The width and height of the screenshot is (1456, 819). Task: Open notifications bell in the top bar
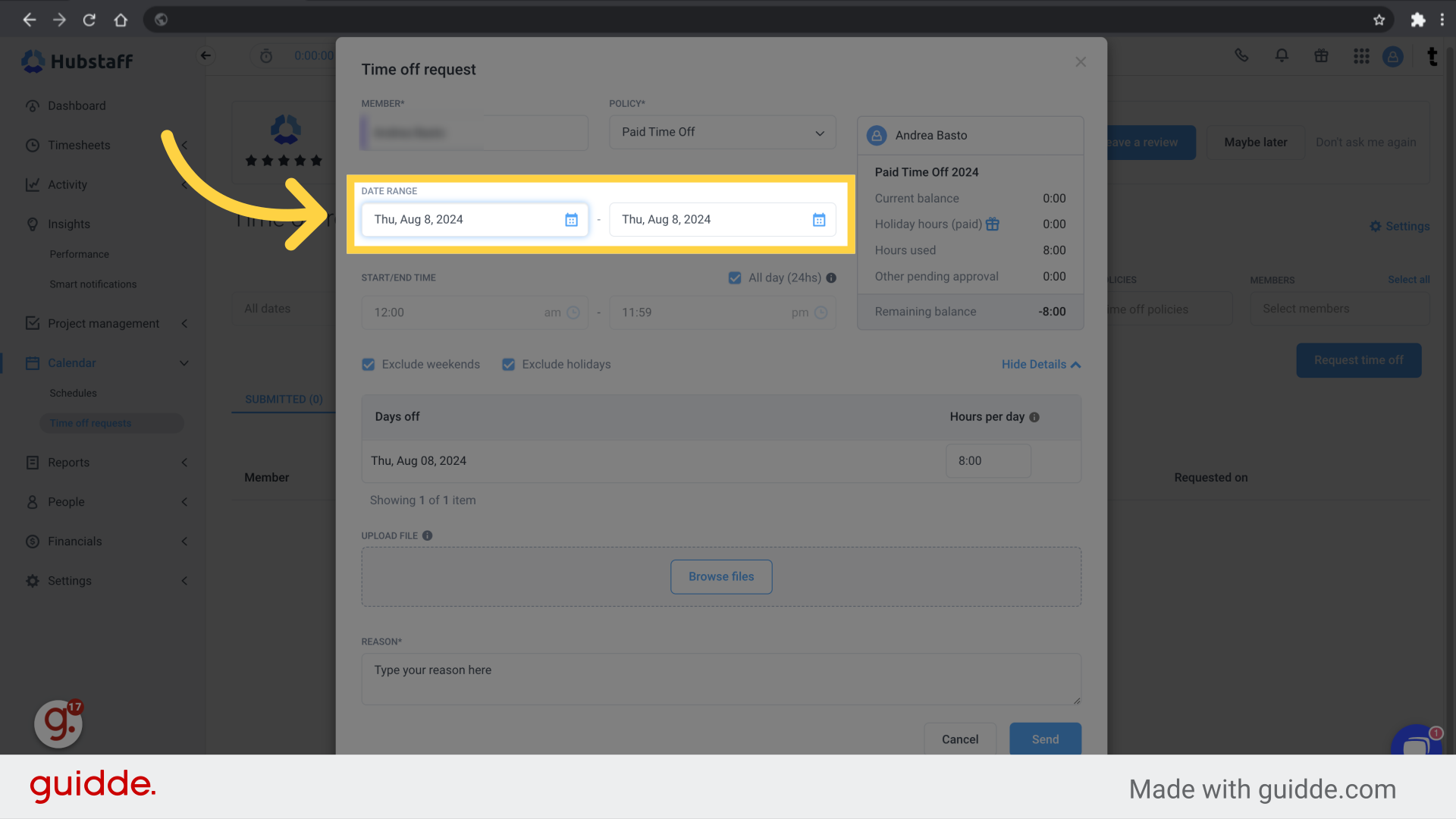click(x=1282, y=55)
